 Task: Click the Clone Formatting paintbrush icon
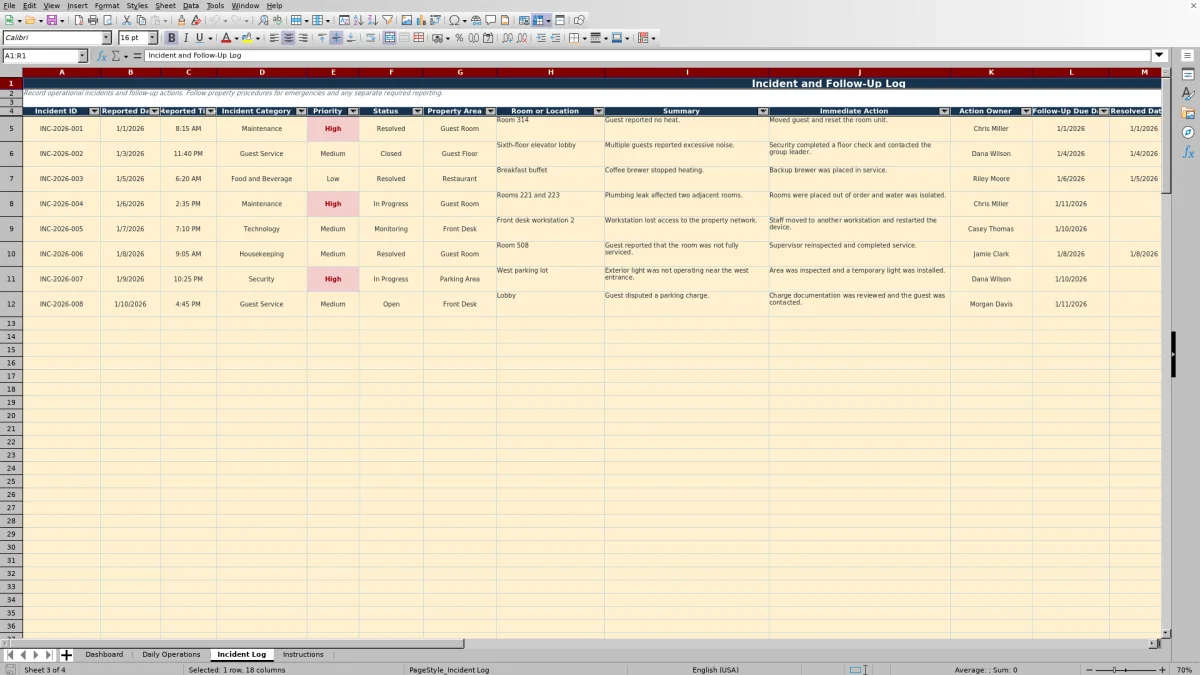tap(181, 20)
